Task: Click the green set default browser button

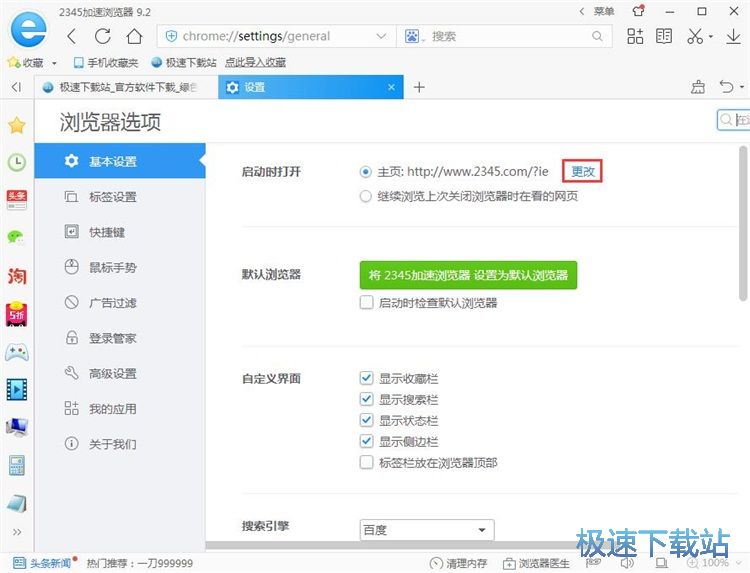Action: (468, 275)
